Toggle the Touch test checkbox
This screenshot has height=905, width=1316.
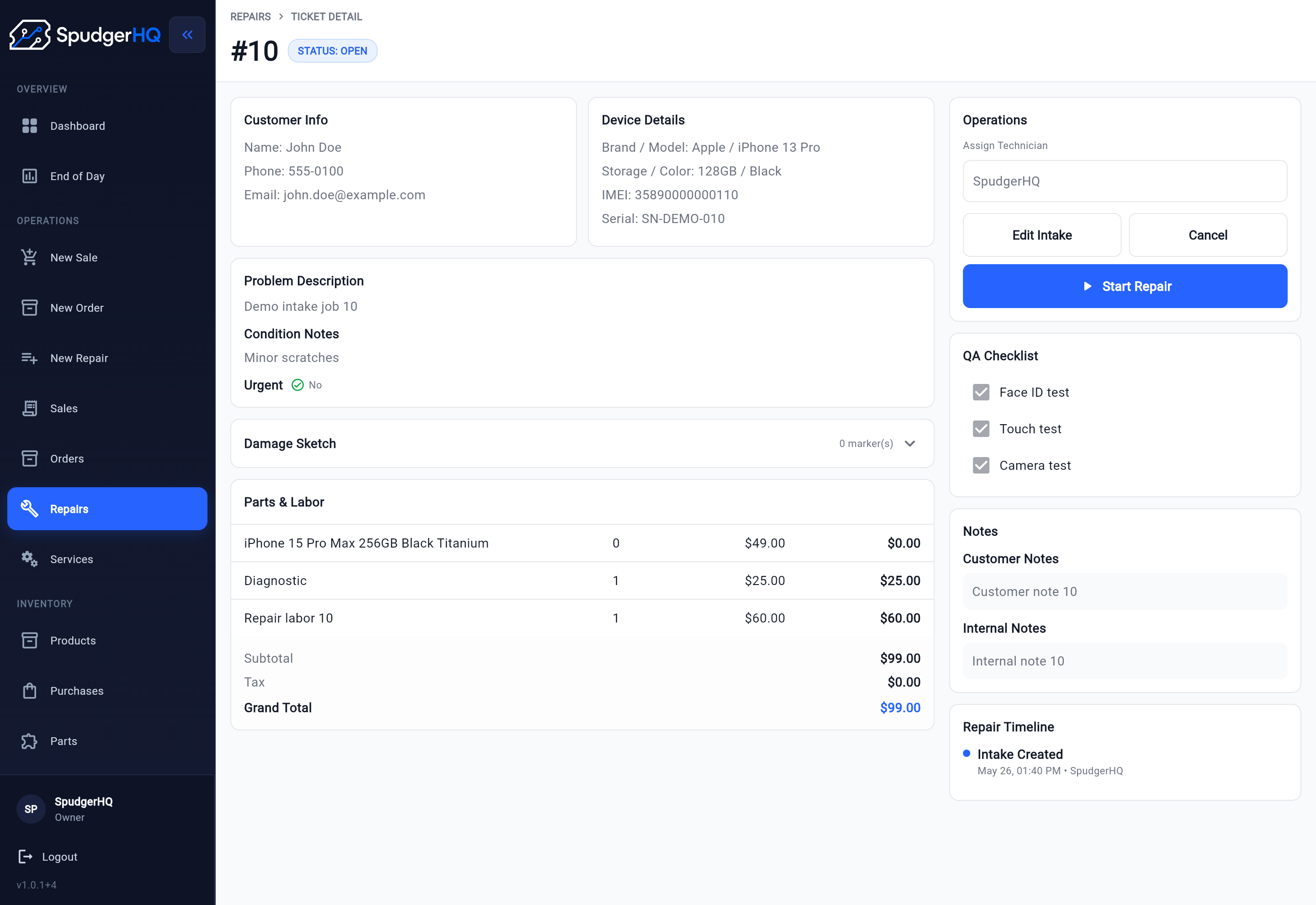coord(981,429)
